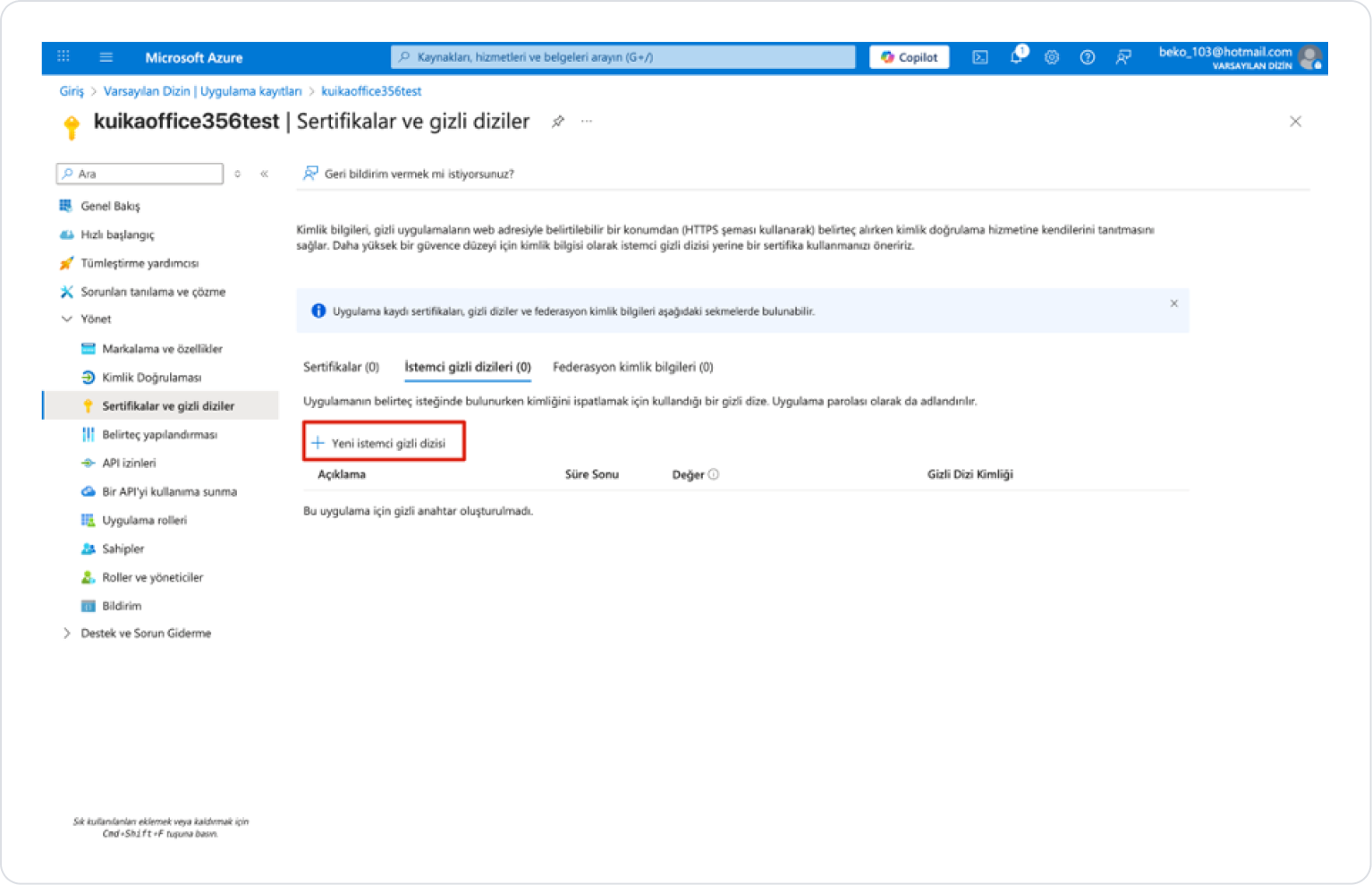The height and width of the screenshot is (885, 1372).
Task: Click the Süre Sonu column header
Action: 592,474
